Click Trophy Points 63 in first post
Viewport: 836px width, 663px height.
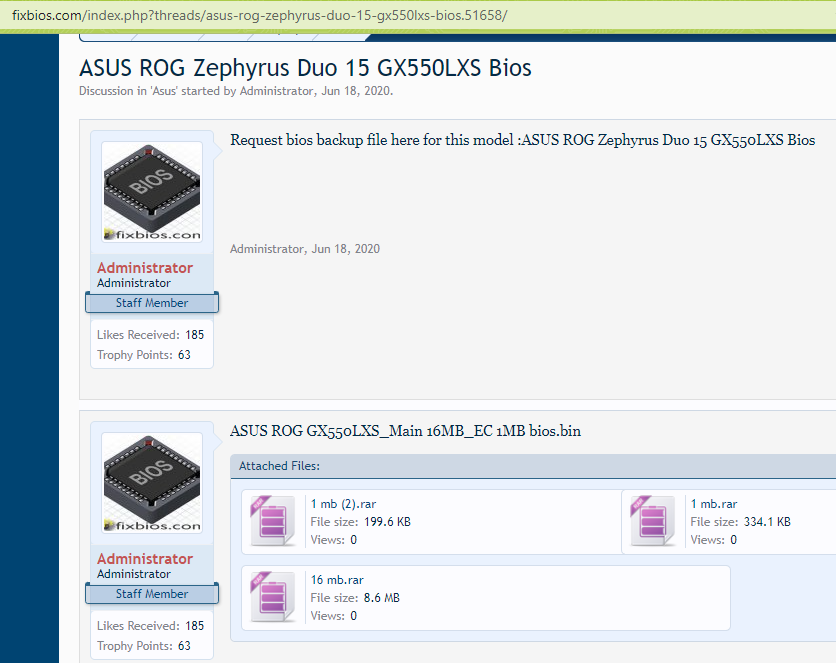click(x=143, y=355)
